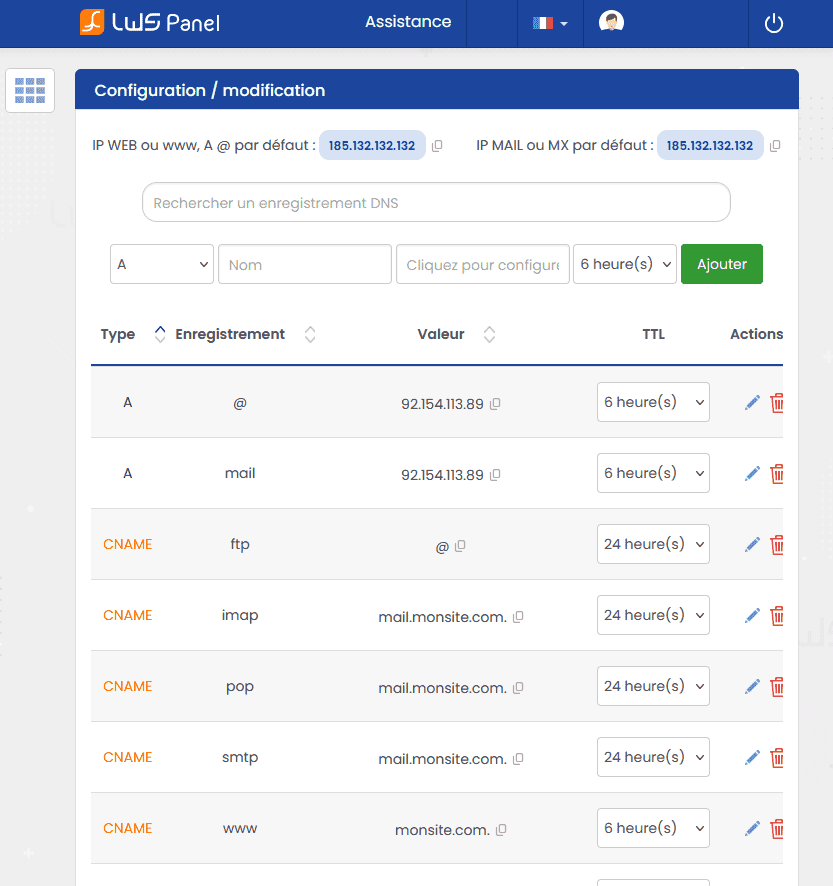This screenshot has width=833, height=886.
Task: Sort records by Type column
Action: (x=160, y=335)
